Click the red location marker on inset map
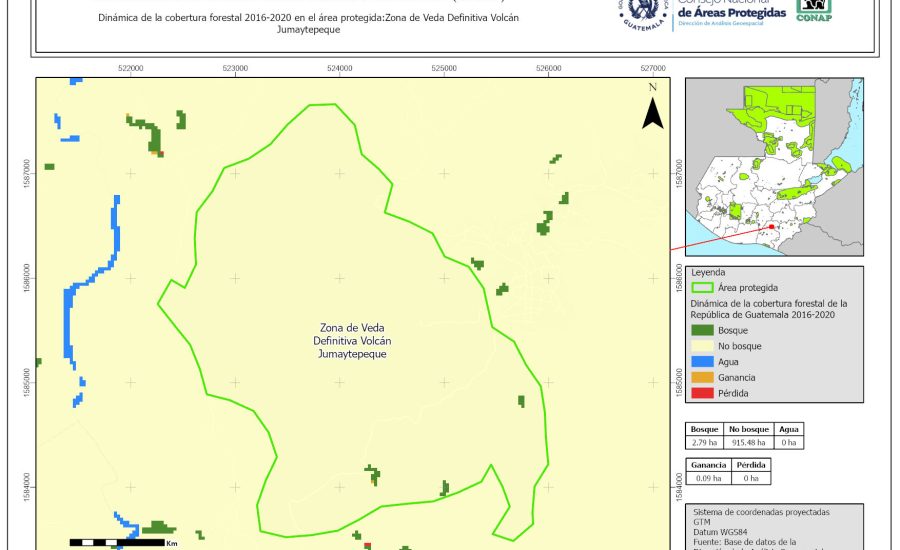The image size is (900, 550). 772,227
